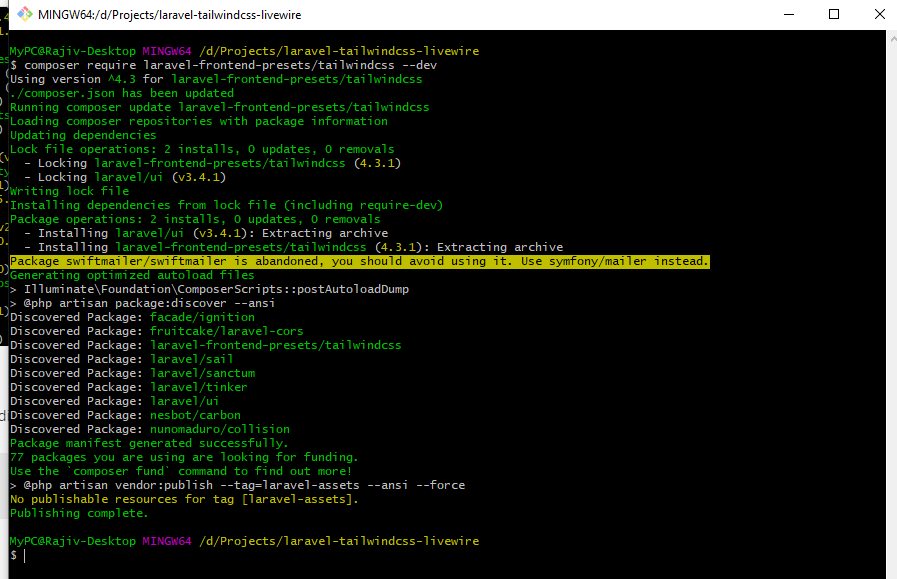This screenshot has height=579, width=897.
Task: Click the 'facade/ignition' package name
Action: [x=203, y=317]
